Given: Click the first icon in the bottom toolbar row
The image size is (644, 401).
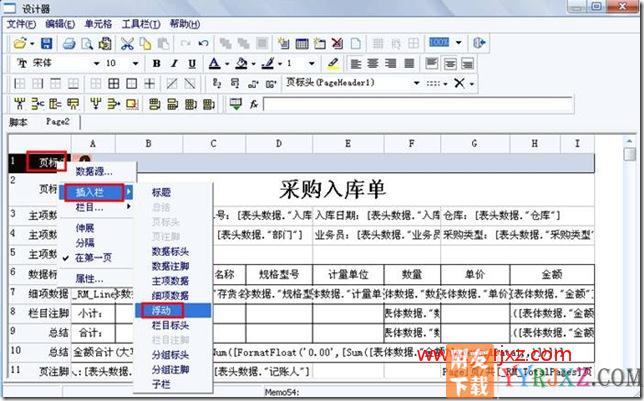Looking at the screenshot, I should tap(19, 104).
